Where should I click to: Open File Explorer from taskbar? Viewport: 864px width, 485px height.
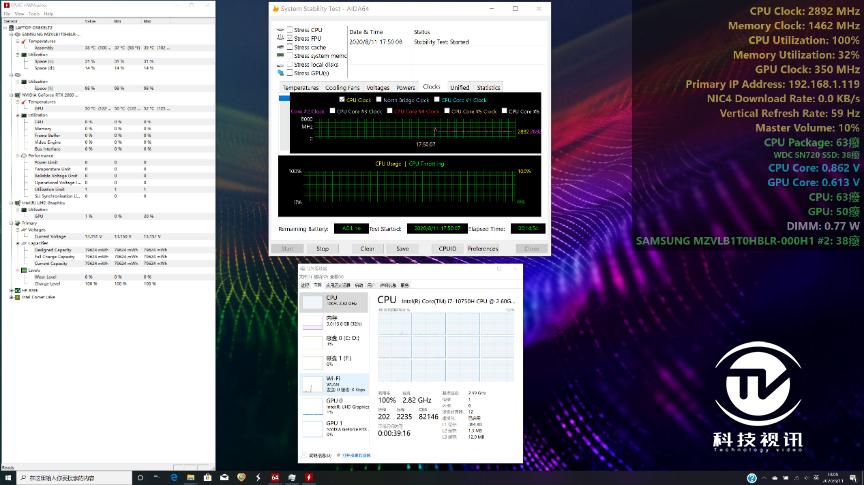(191, 477)
